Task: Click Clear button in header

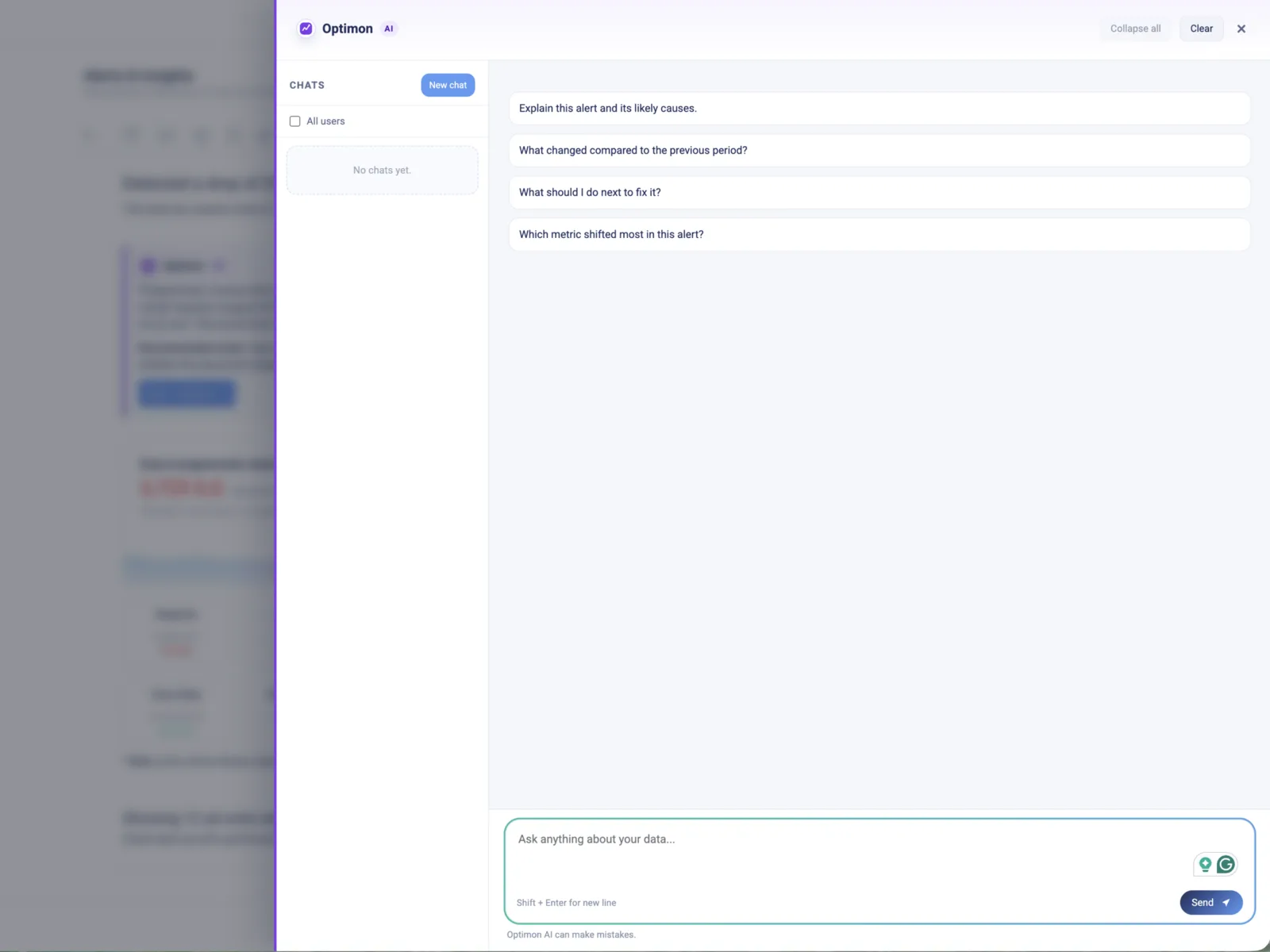Action: tap(1202, 29)
